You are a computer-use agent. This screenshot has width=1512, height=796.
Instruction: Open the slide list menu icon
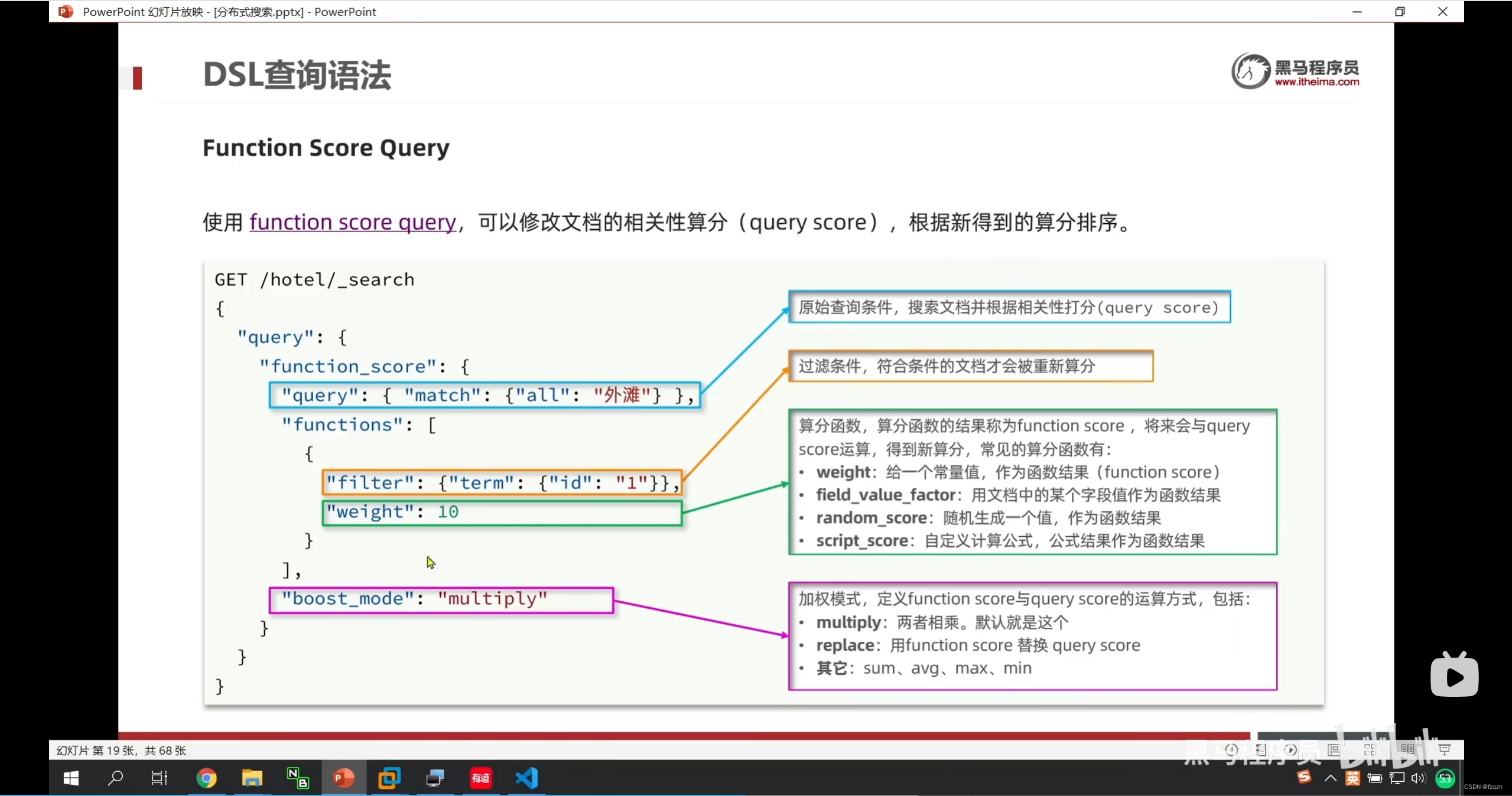1261,750
